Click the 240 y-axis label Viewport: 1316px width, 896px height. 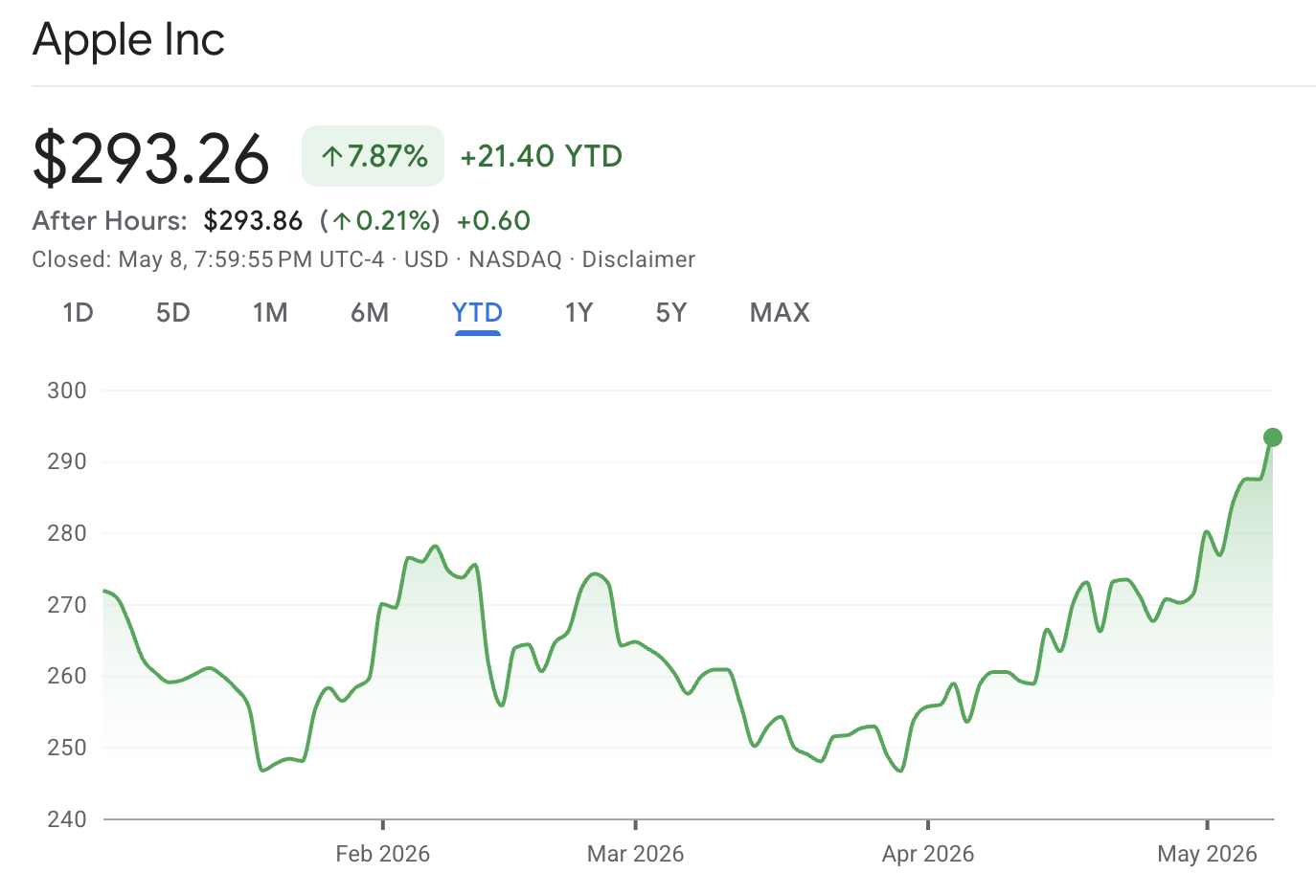coord(67,819)
